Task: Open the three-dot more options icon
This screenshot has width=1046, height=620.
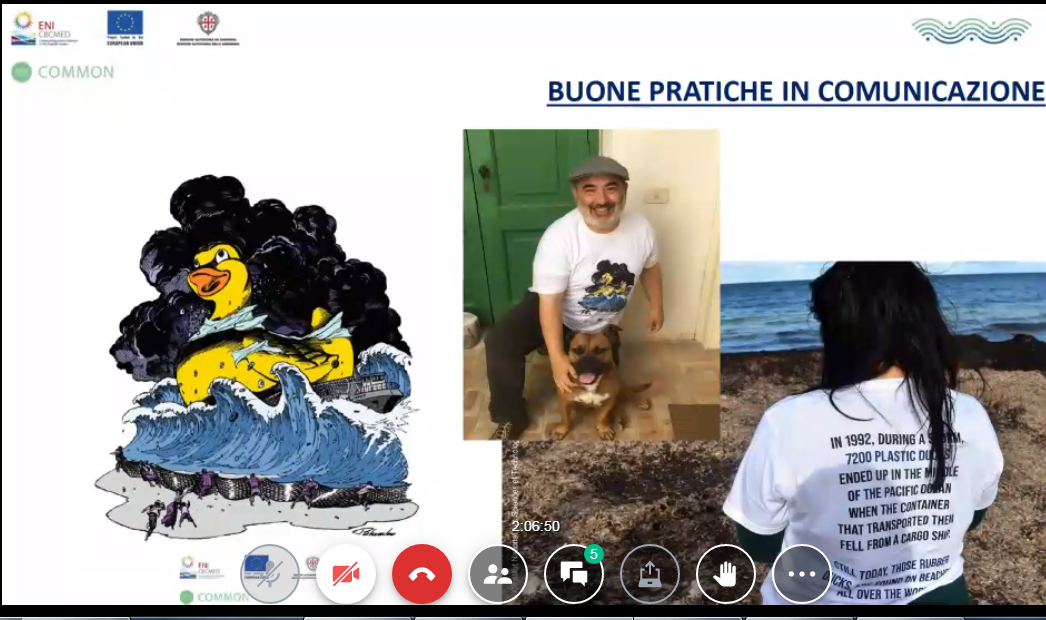Action: pyautogui.click(x=800, y=575)
